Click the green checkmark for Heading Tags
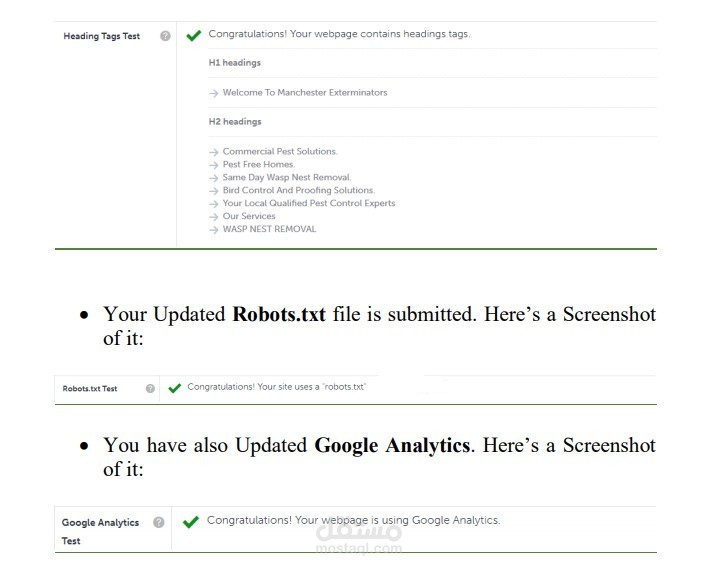 tap(194, 35)
